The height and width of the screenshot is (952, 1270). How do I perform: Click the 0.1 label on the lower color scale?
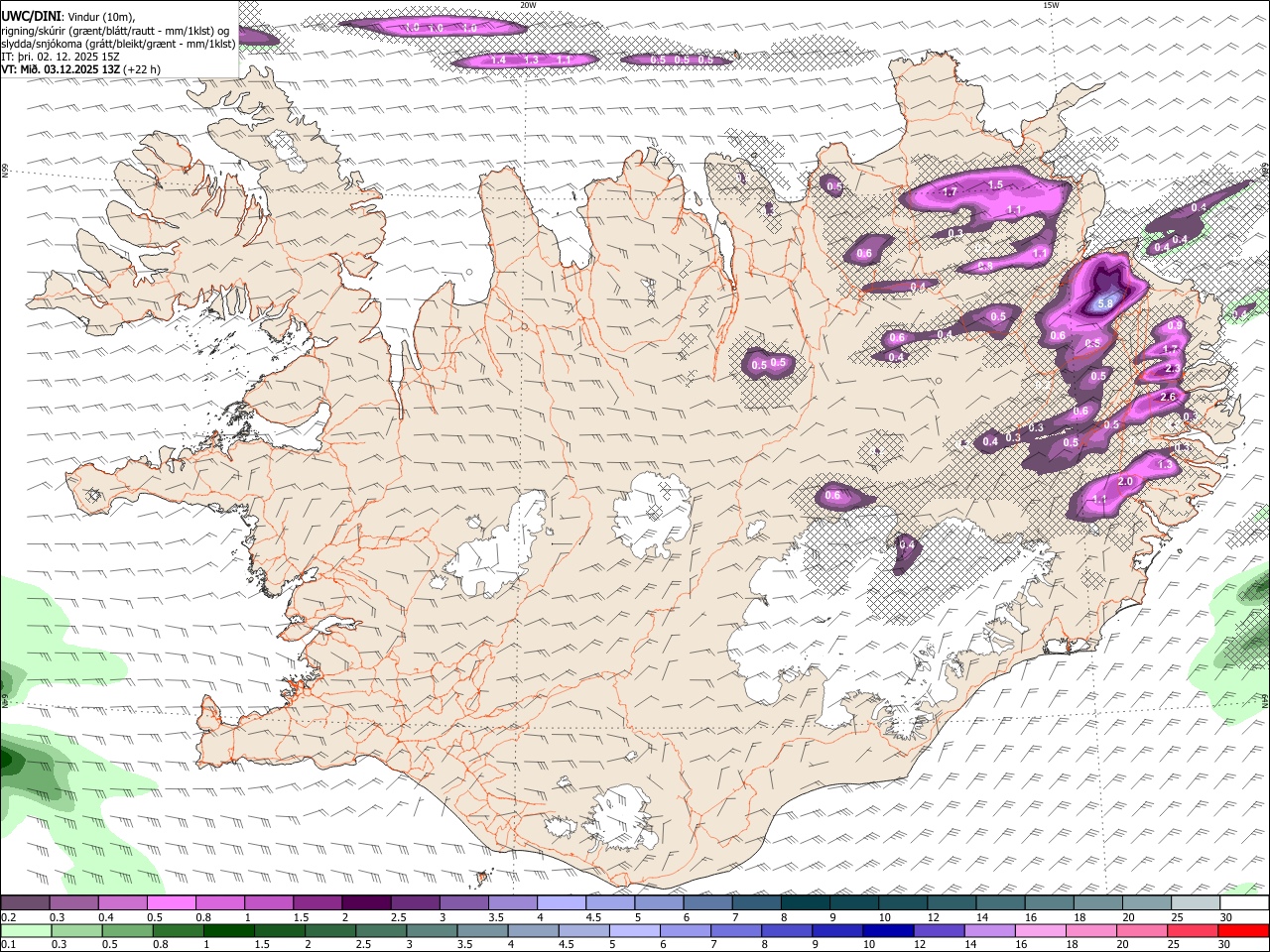pos(8,944)
